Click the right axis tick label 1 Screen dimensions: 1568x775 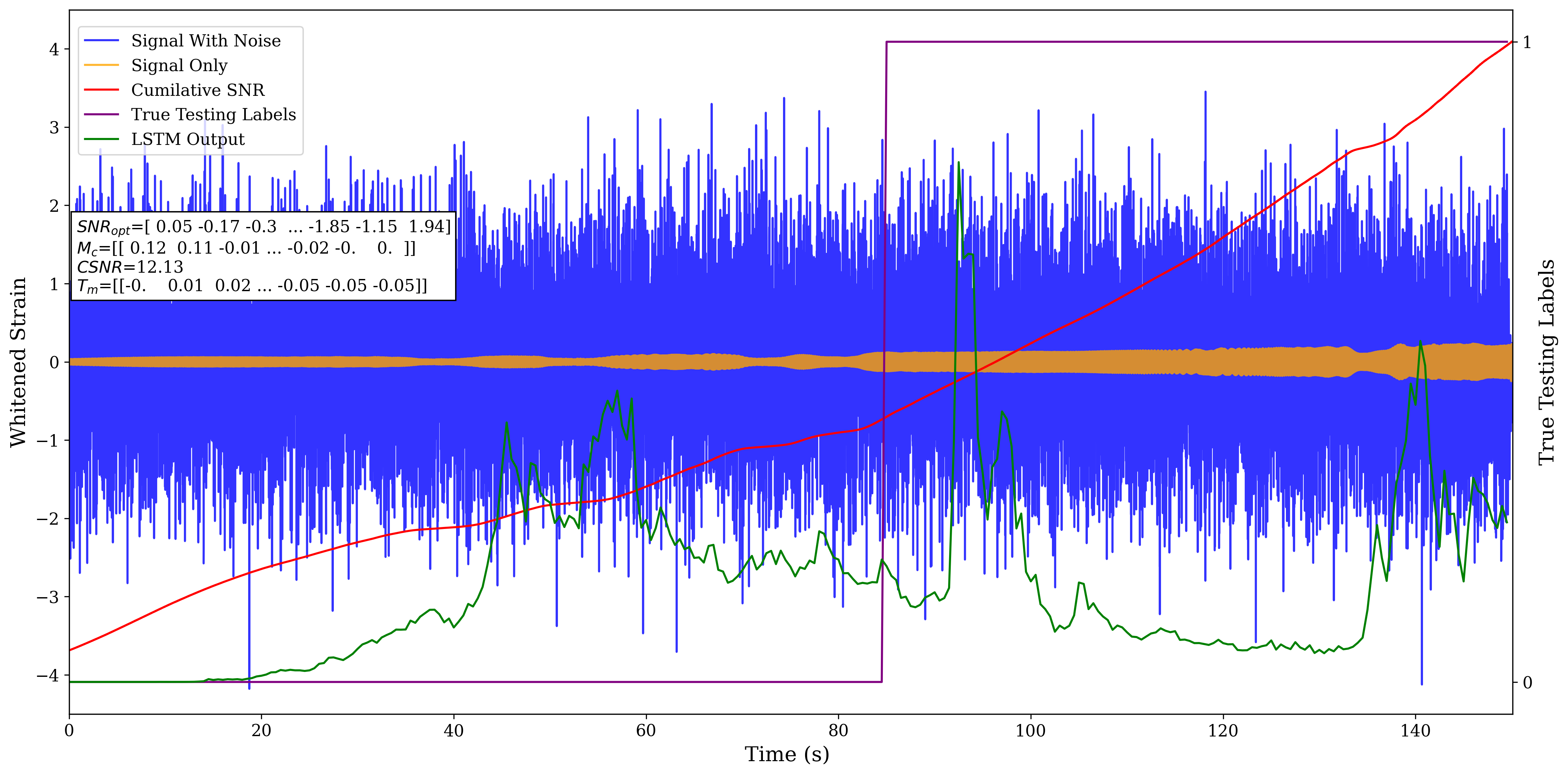coord(1526,42)
